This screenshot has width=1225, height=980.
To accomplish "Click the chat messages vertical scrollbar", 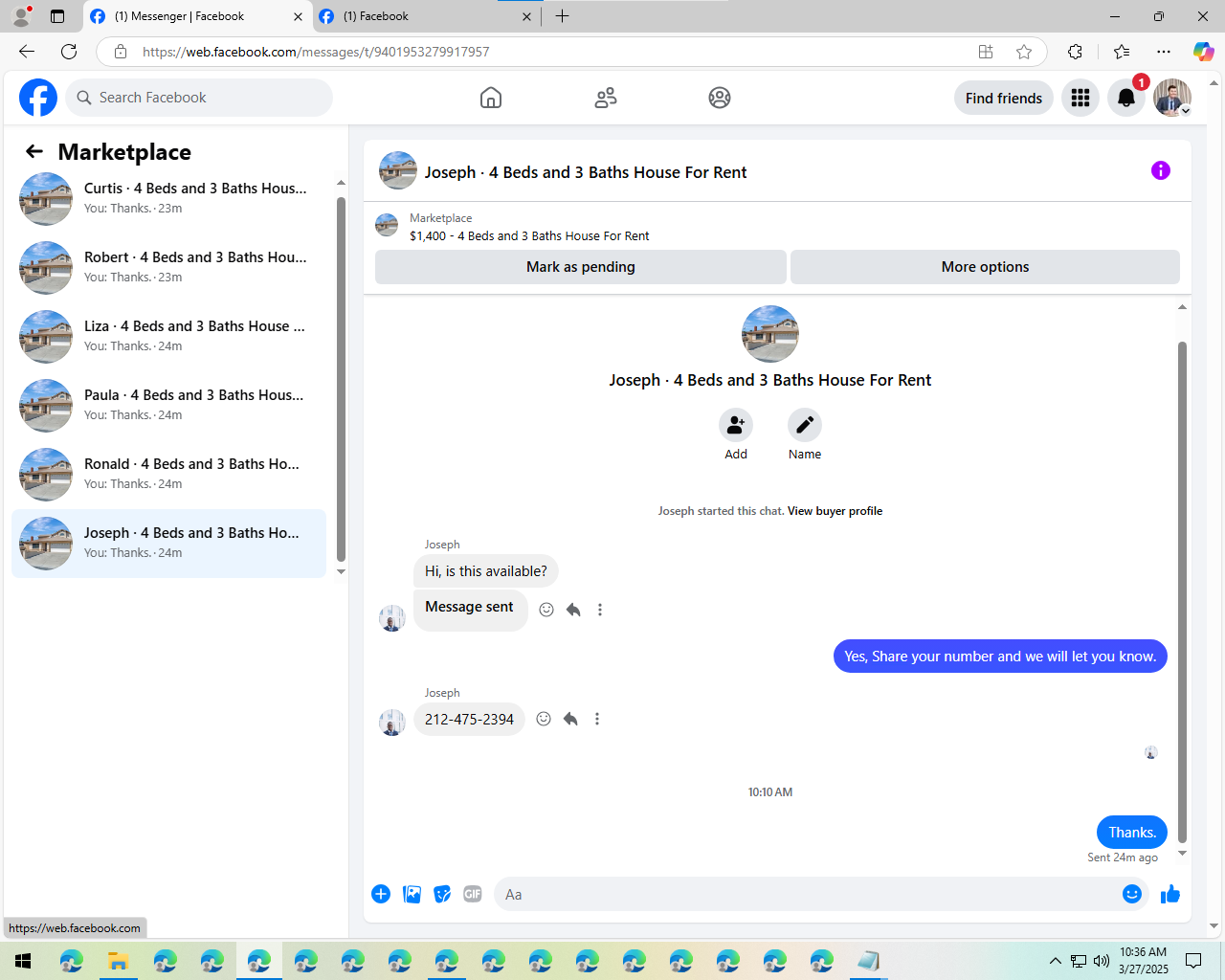I will coord(1182,591).
